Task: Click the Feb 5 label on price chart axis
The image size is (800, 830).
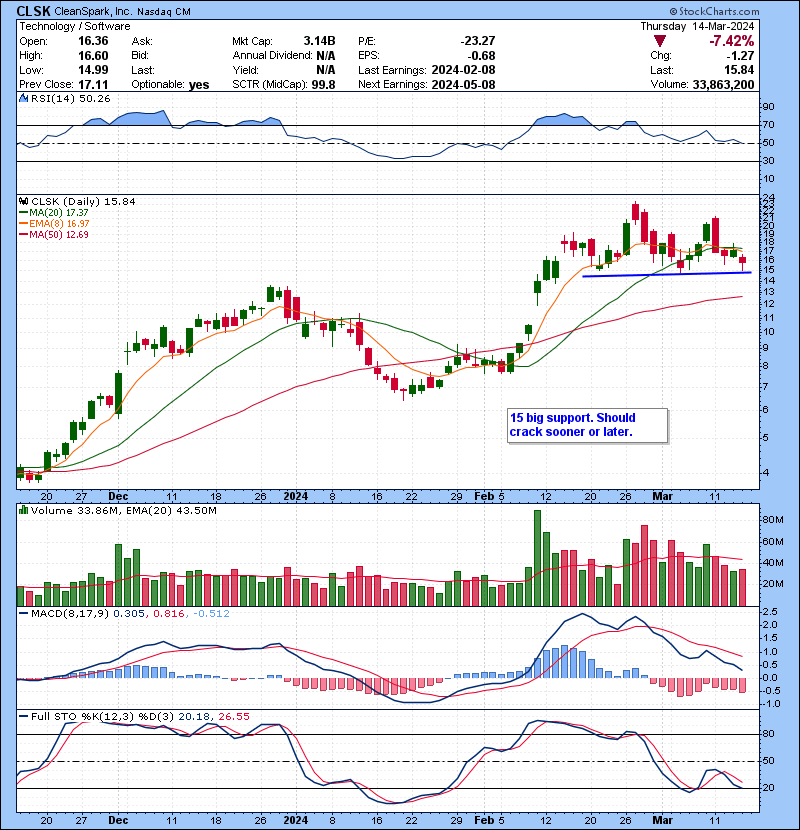Action: coord(489,496)
